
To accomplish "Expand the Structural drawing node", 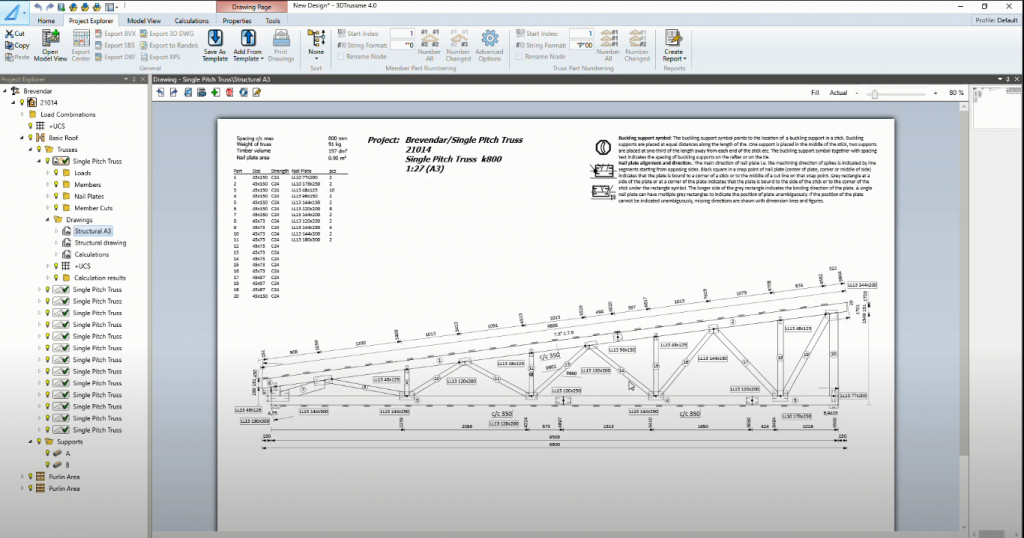I will coord(56,243).
